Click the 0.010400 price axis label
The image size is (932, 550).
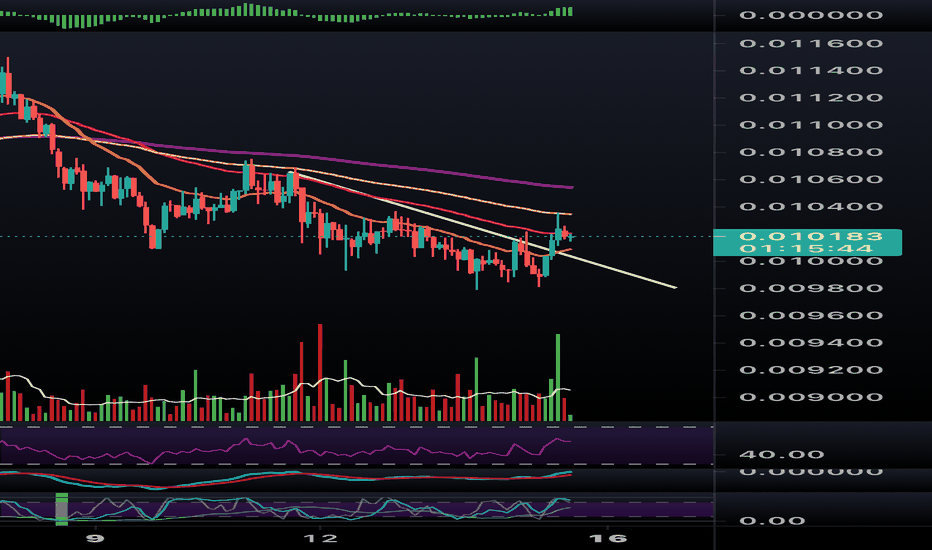pyautogui.click(x=811, y=207)
